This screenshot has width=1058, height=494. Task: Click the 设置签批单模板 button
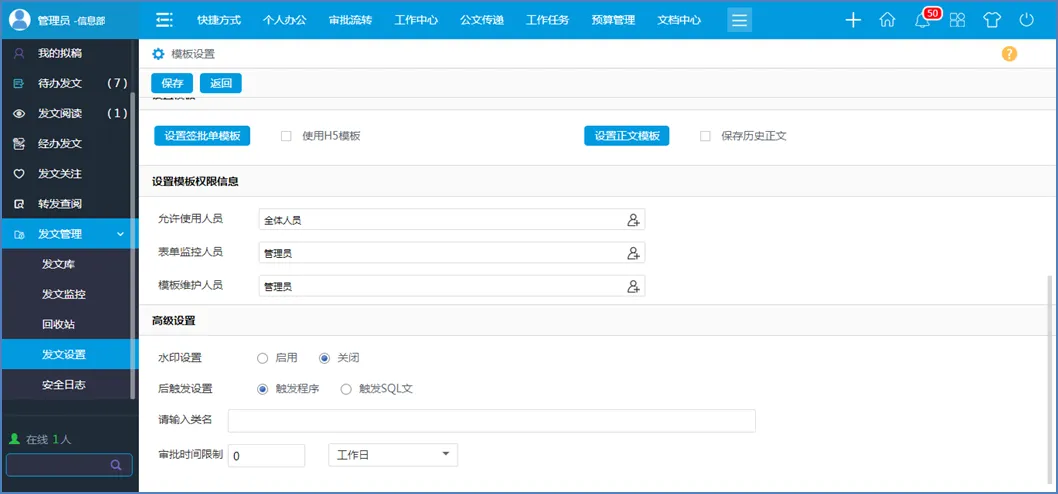202,136
